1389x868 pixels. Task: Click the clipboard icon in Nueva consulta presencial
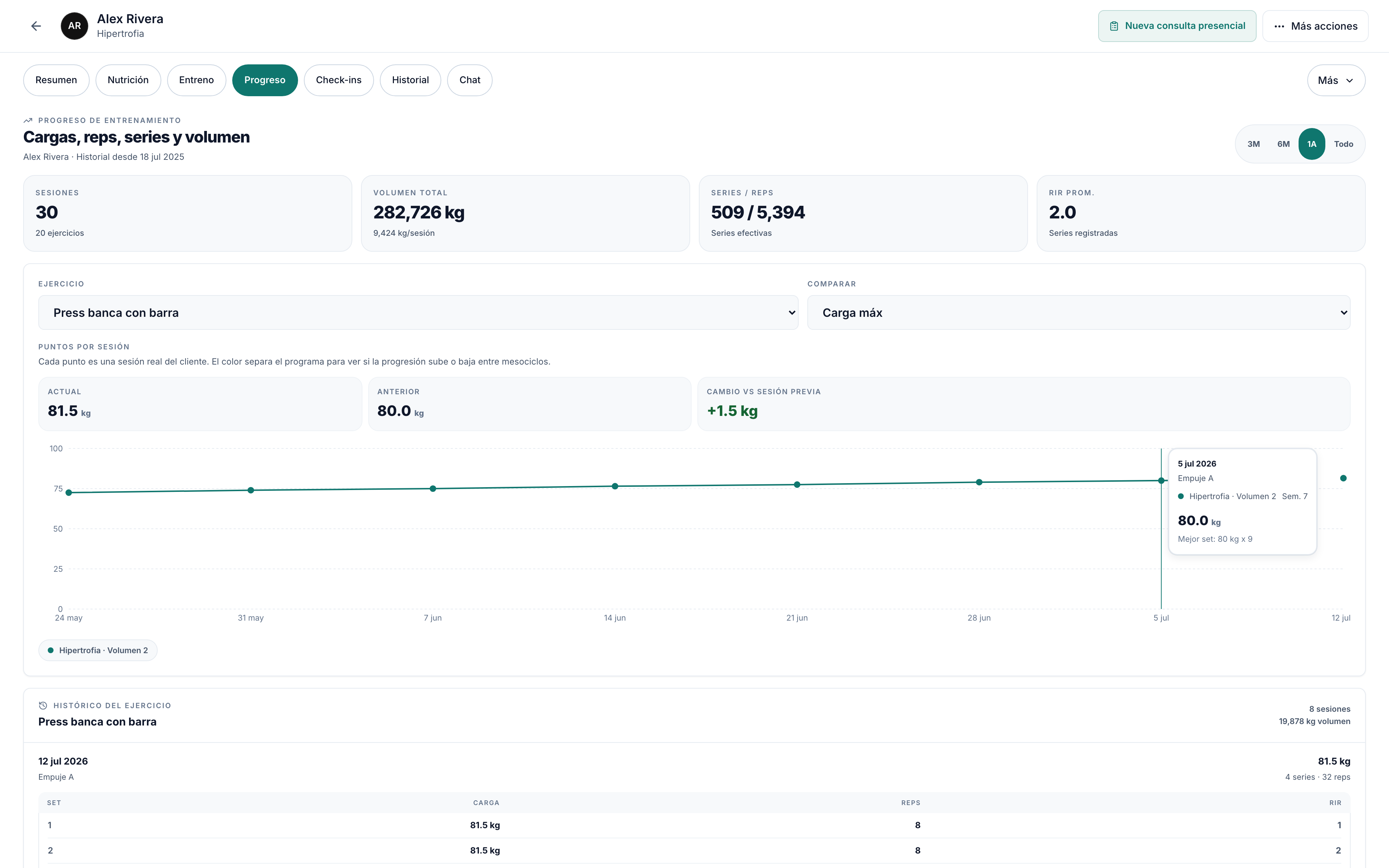coord(1114,26)
